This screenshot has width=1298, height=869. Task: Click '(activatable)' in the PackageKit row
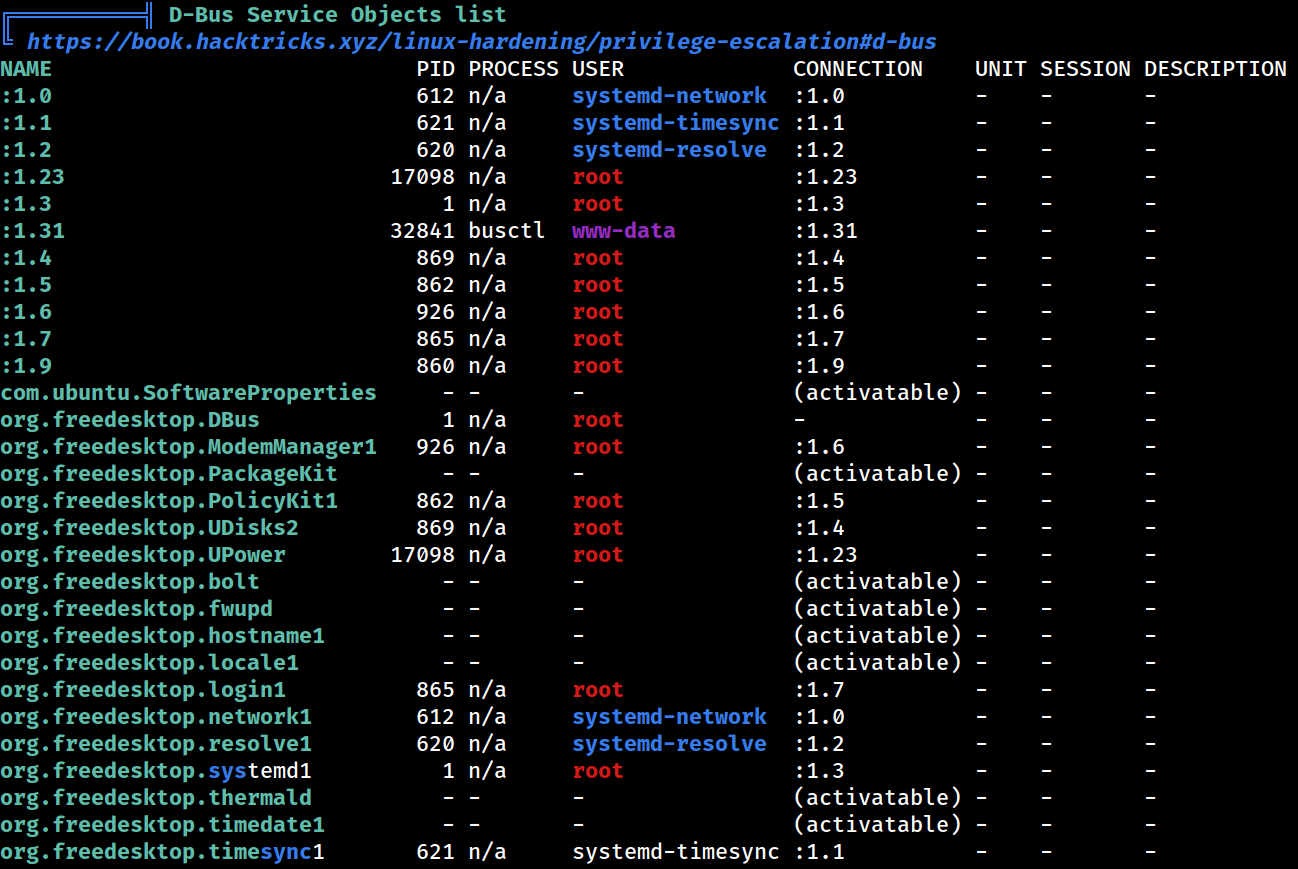(x=878, y=474)
